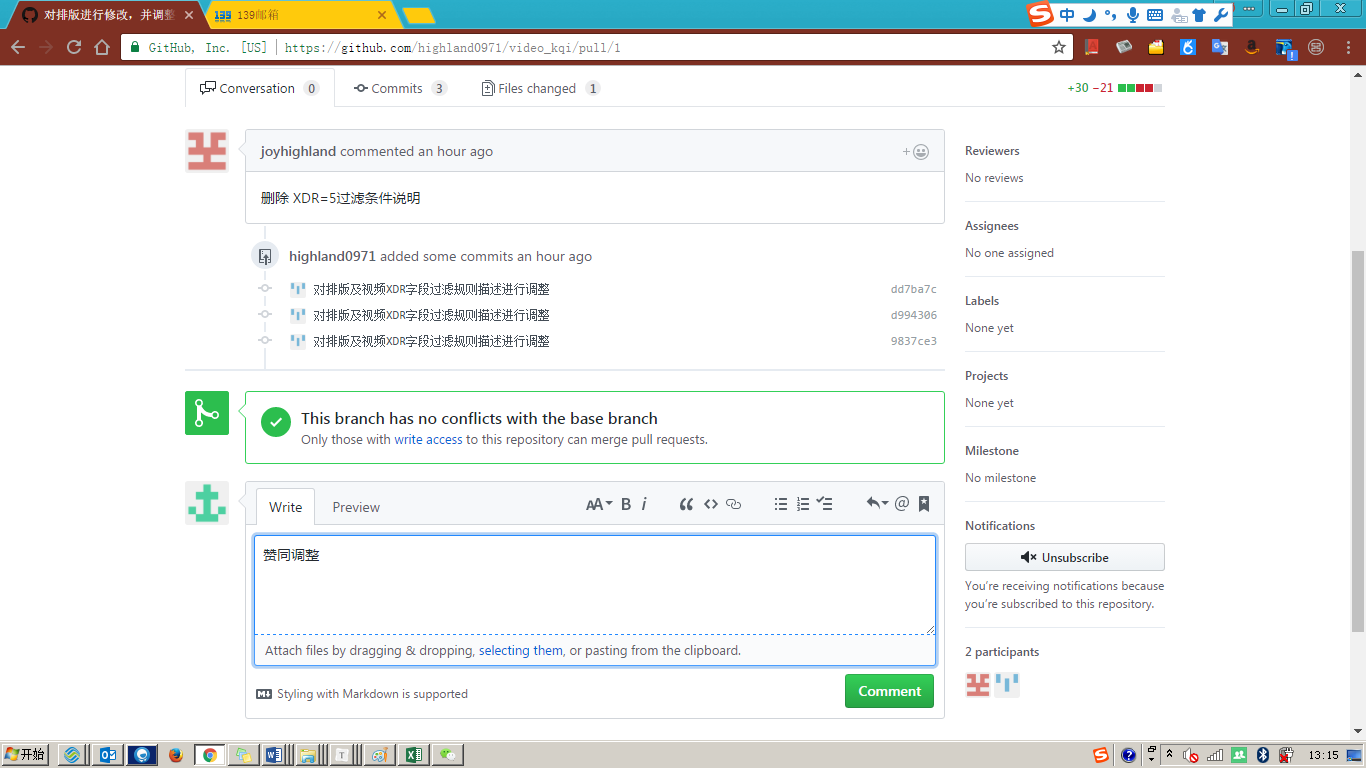Insert a quote block icon
This screenshot has height=768, width=1366.
[x=686, y=504]
